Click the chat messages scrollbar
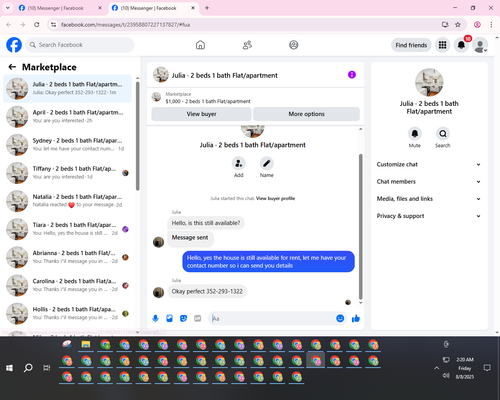This screenshot has width=500, height=400. pyautogui.click(x=360, y=227)
